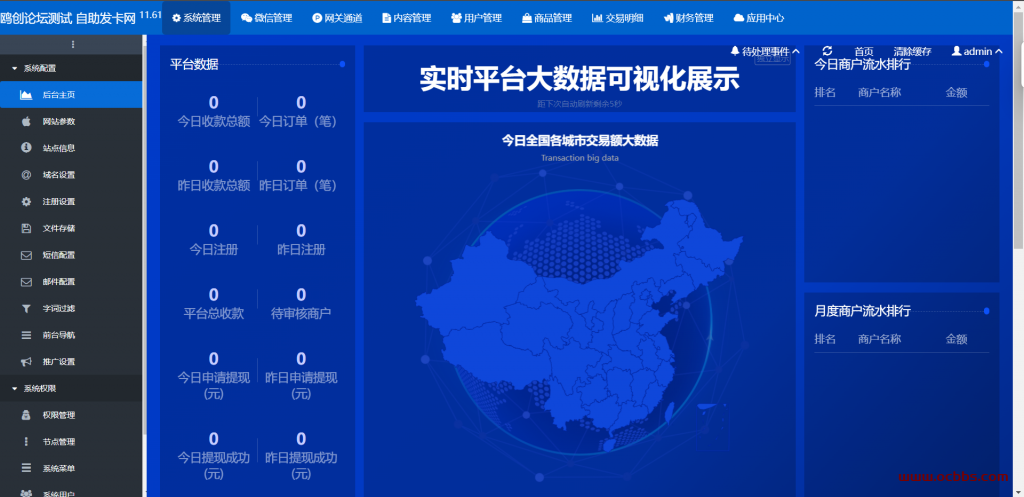This screenshot has width=1024, height=497.
Task: Click the info icon beside 站点信息
Action: 26,148
